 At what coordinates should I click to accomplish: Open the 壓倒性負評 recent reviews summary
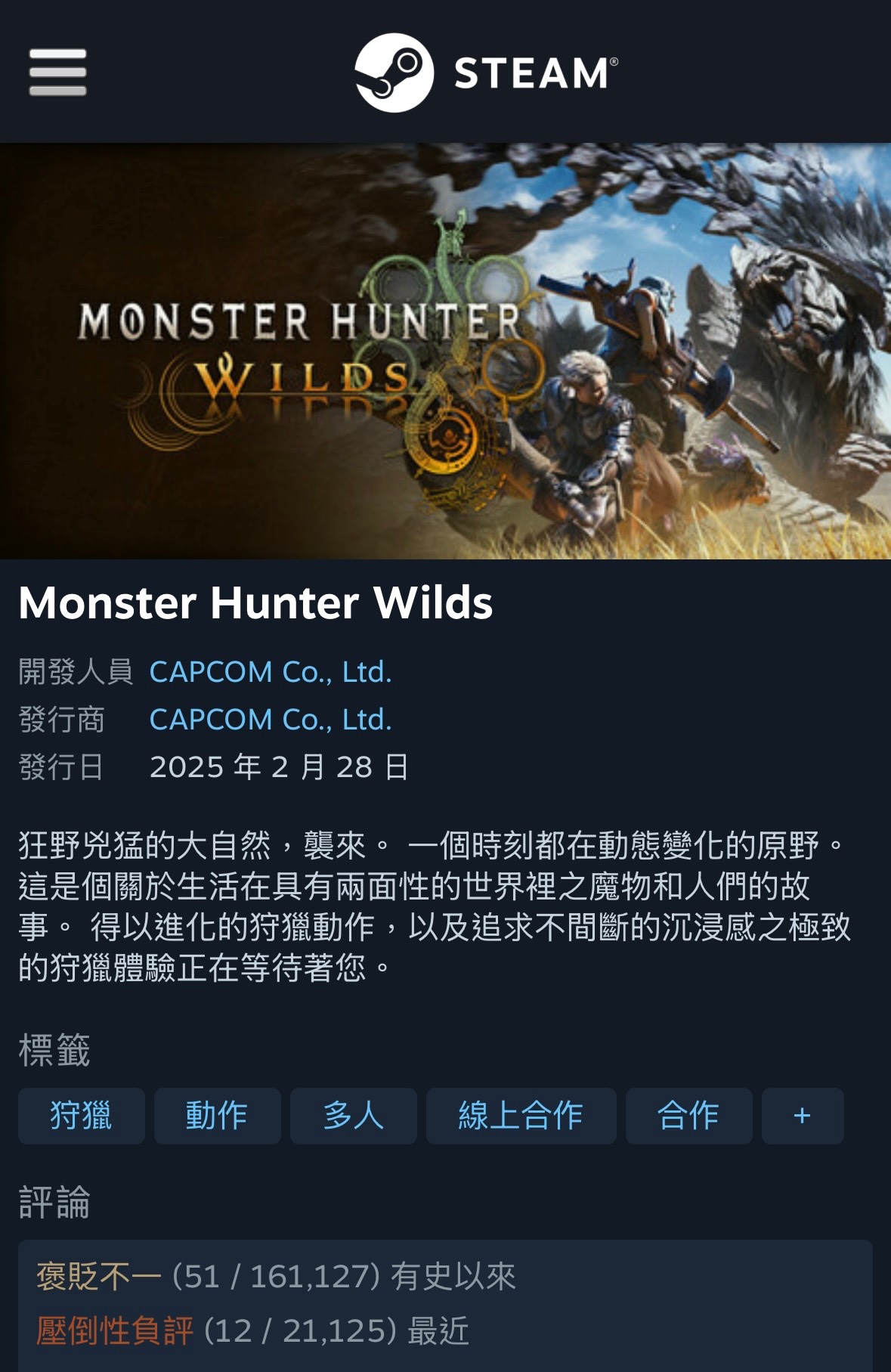[252, 1331]
